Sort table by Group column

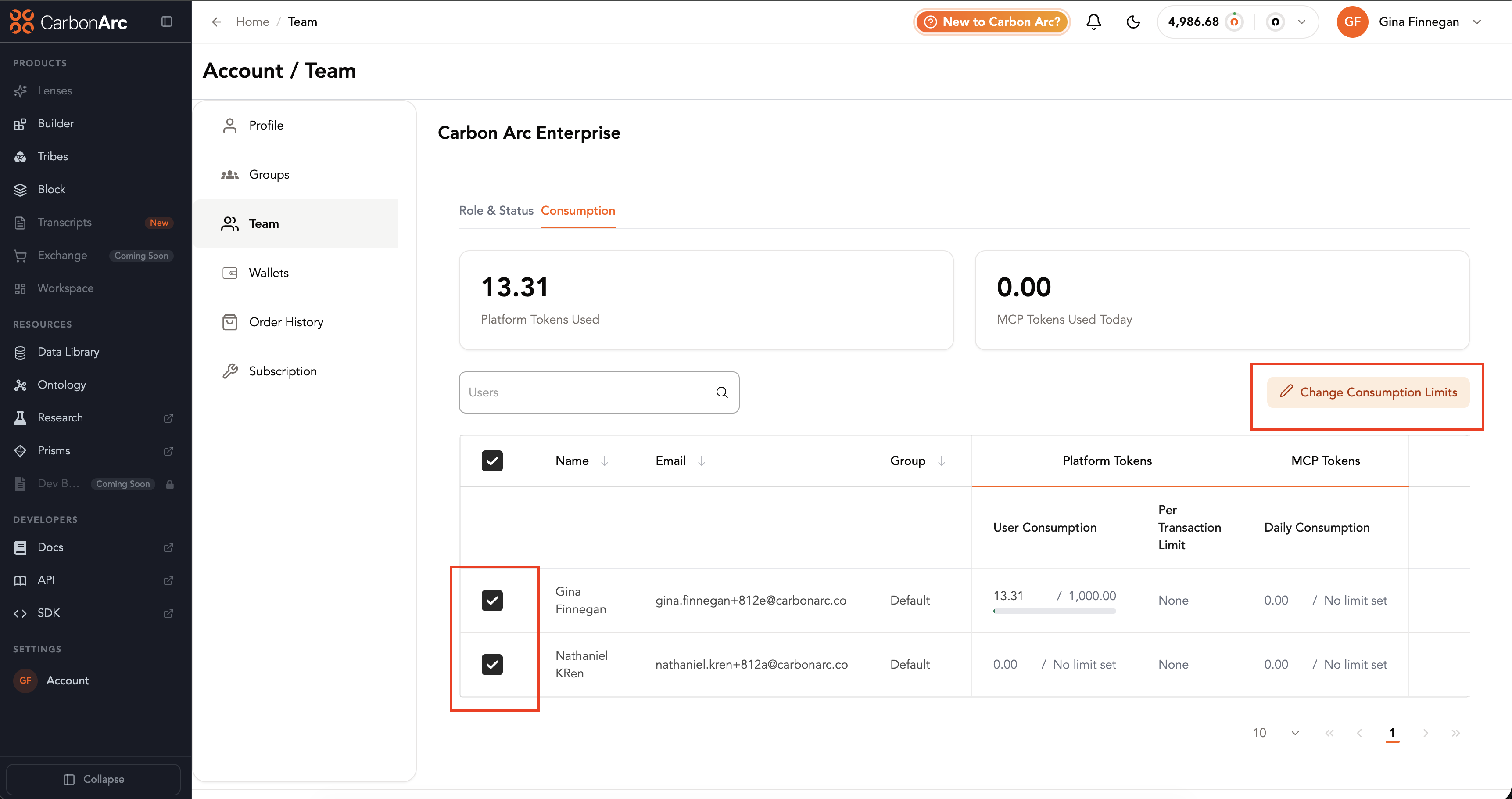pos(942,461)
